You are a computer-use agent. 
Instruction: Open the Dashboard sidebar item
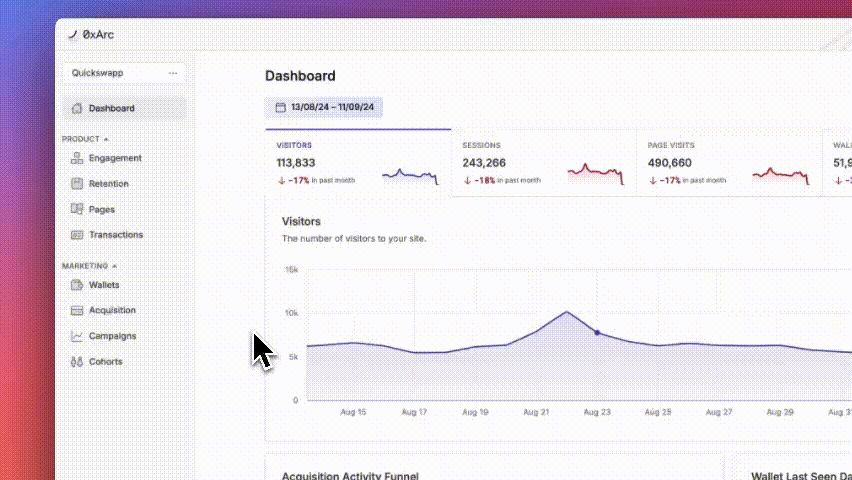click(x=124, y=108)
